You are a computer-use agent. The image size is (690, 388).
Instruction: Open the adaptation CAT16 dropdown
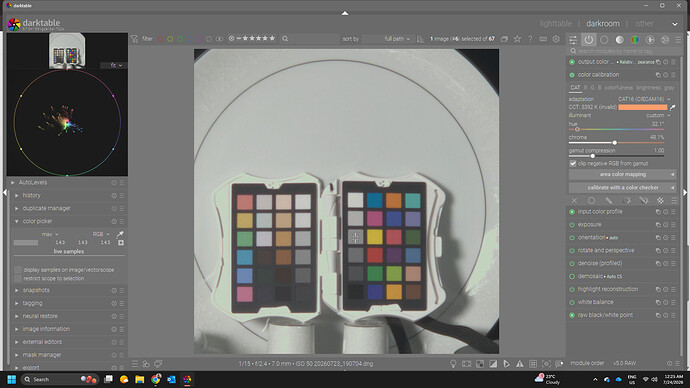coord(644,99)
